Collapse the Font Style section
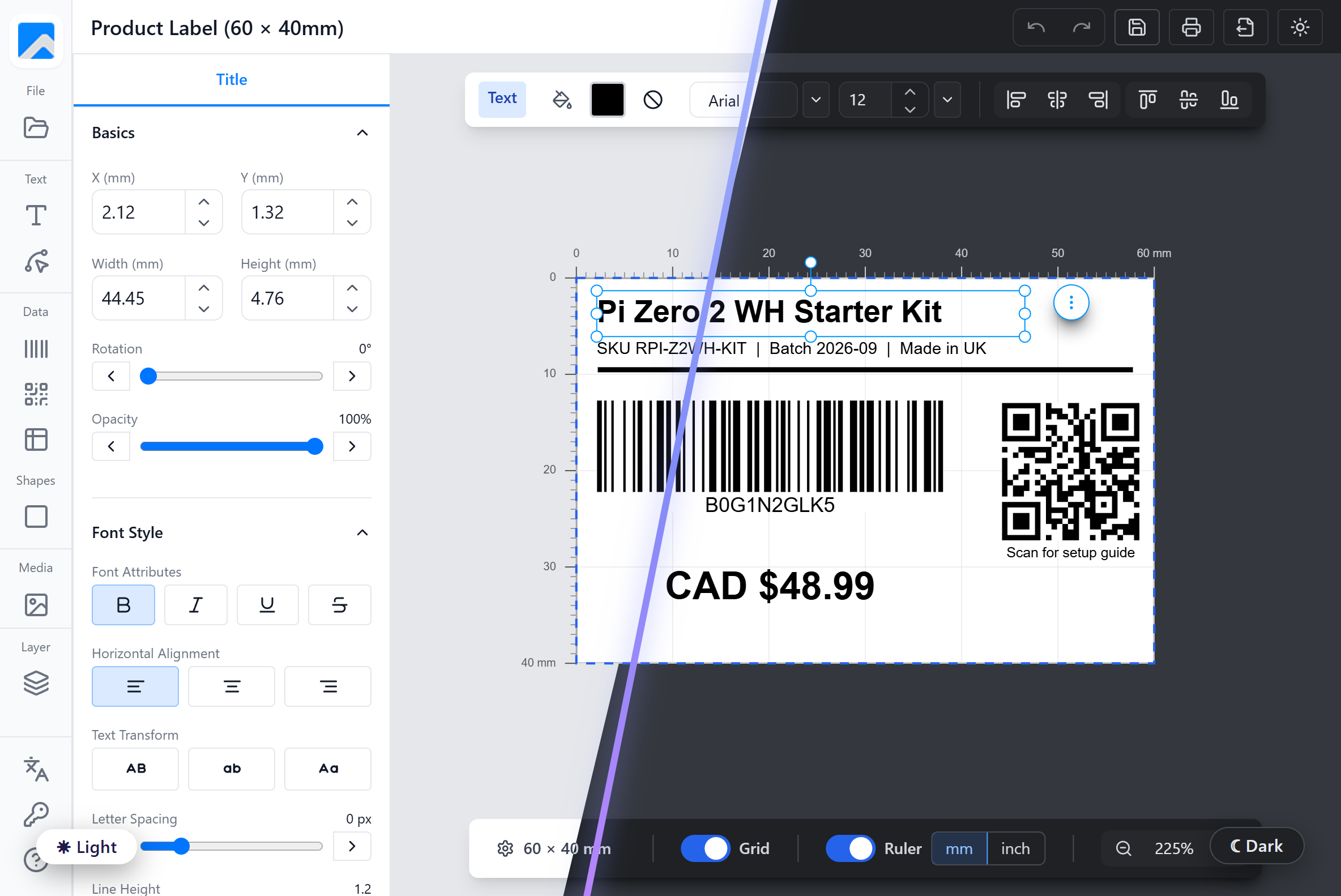The width and height of the screenshot is (1341, 896). point(362,532)
